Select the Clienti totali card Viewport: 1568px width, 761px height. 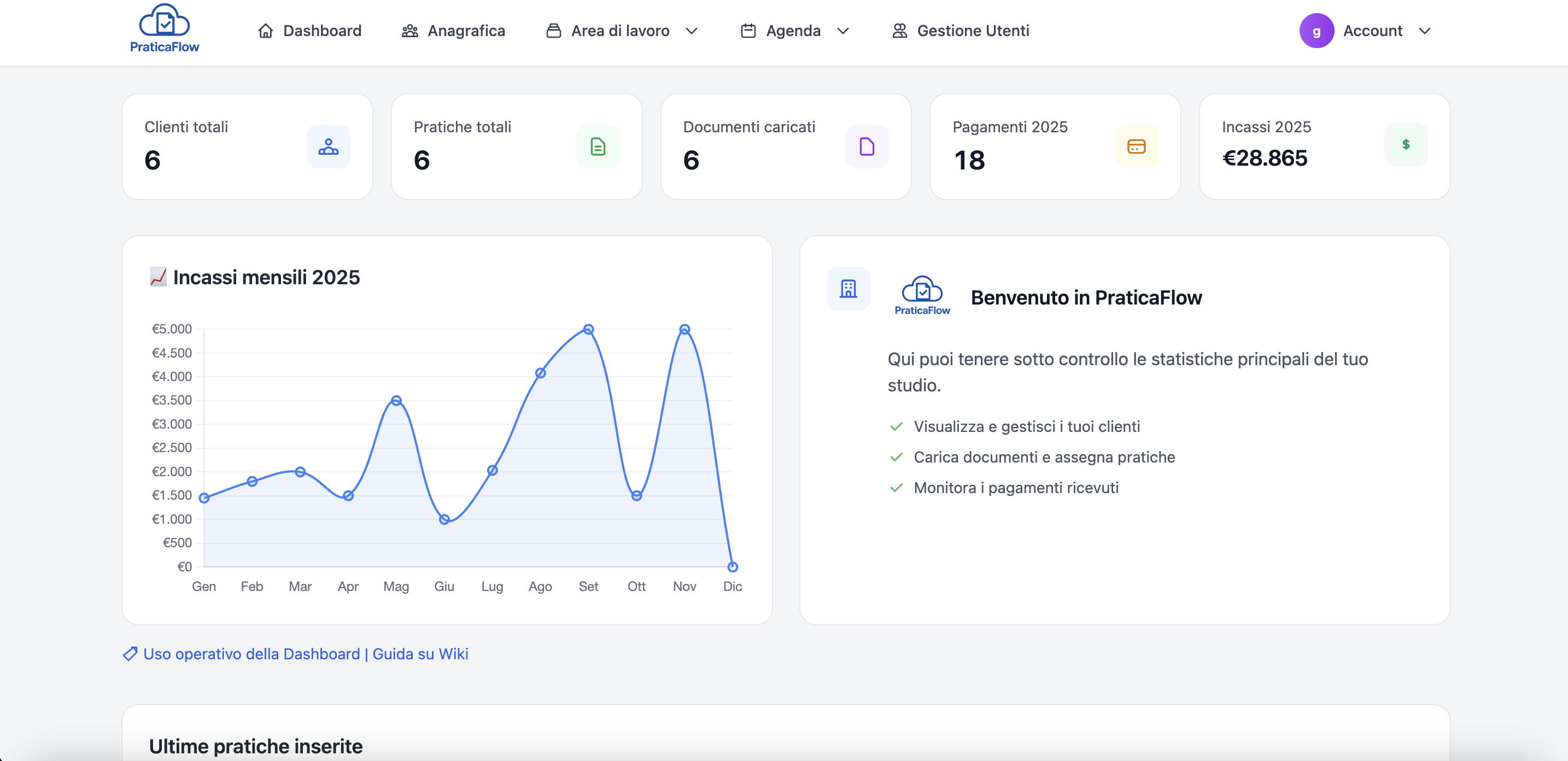(x=247, y=146)
